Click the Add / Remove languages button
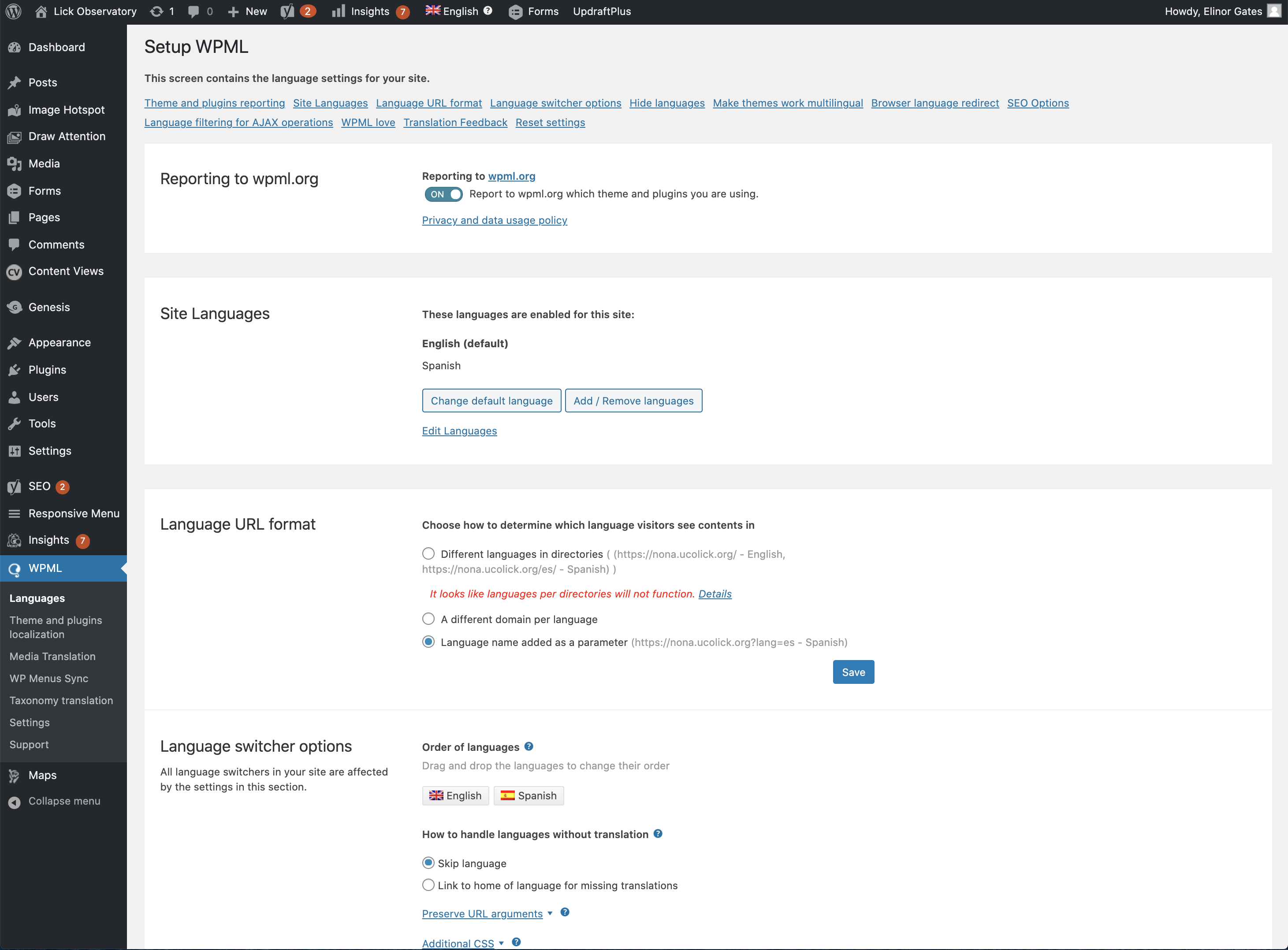 click(x=633, y=401)
